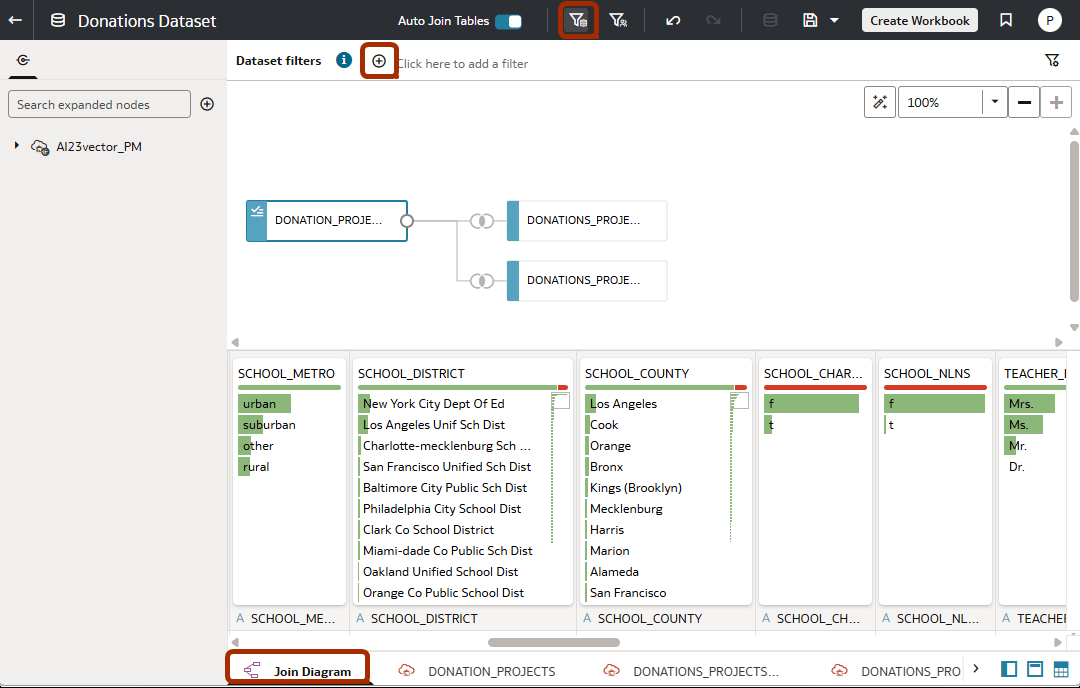
Task: Select the highlighted dataset filters toolbar icon
Action: pyautogui.click(x=578, y=20)
